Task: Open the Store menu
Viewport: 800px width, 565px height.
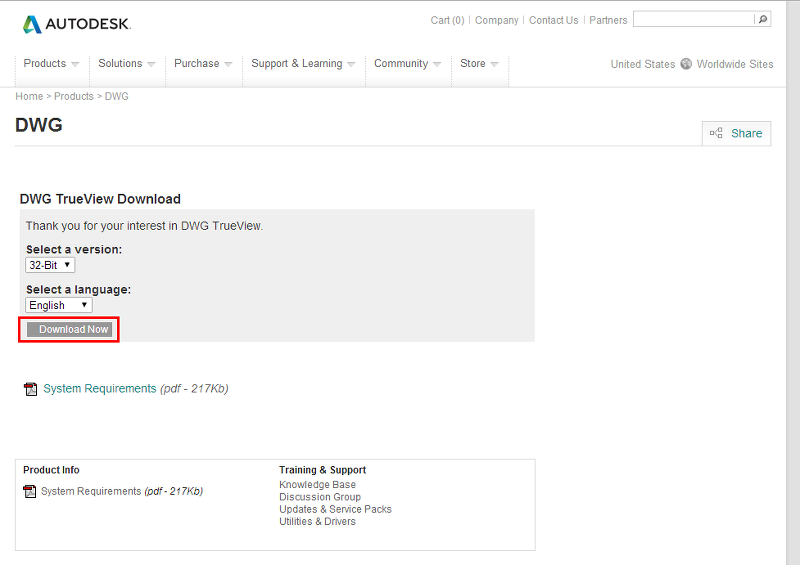Action: click(479, 64)
